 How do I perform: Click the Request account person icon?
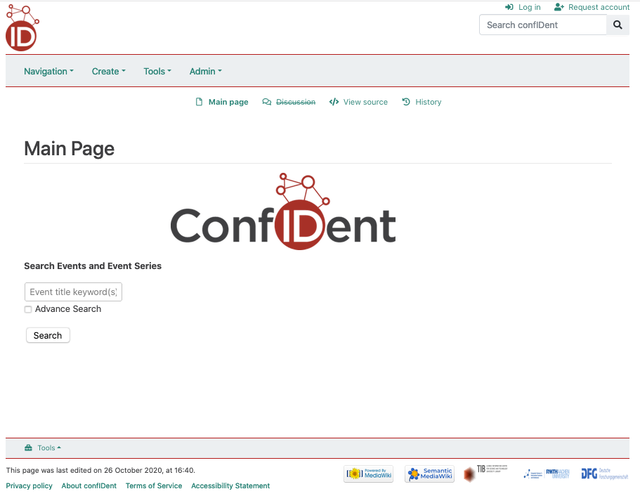tap(559, 7)
